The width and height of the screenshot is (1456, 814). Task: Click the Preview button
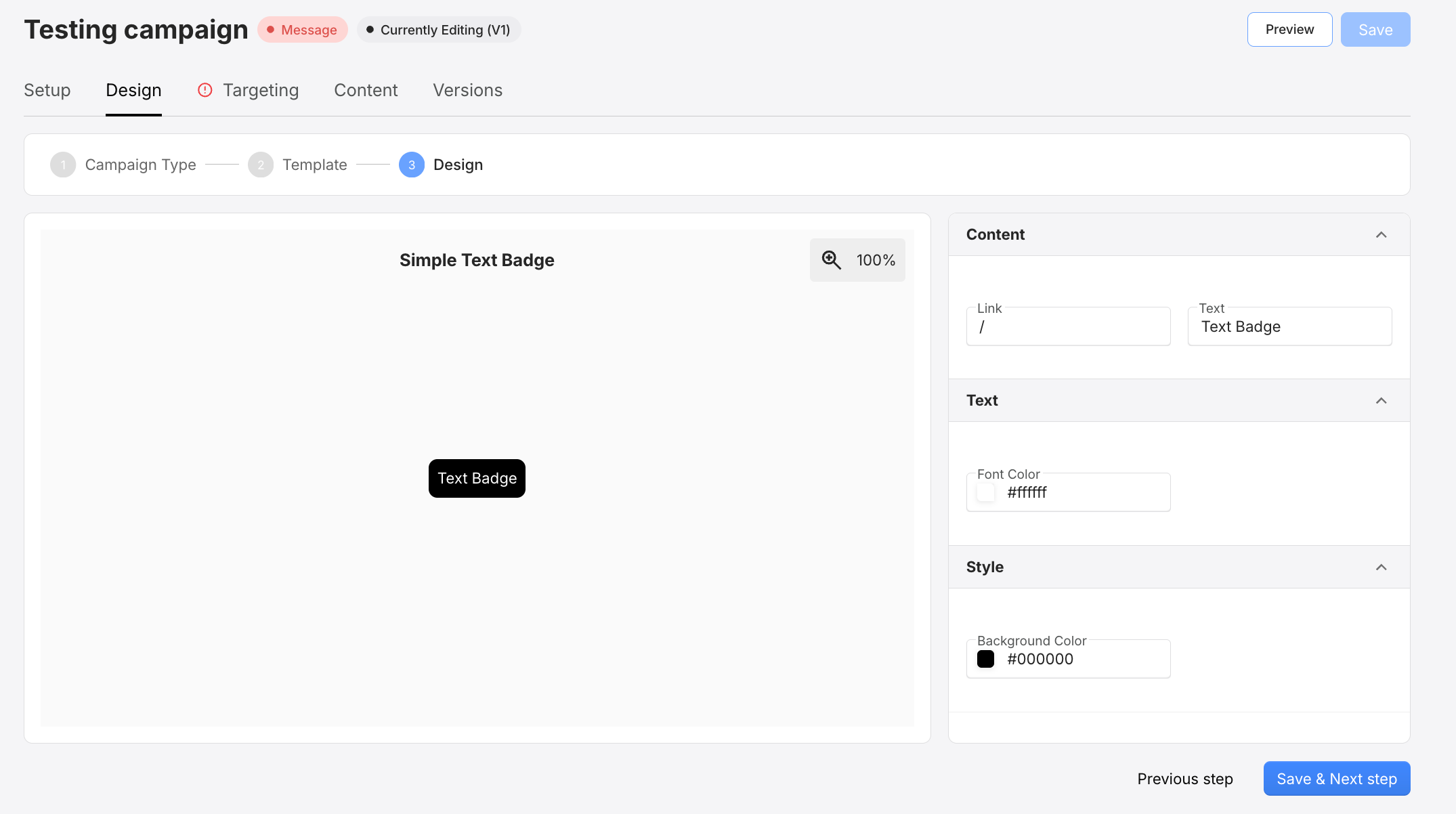[1289, 29]
